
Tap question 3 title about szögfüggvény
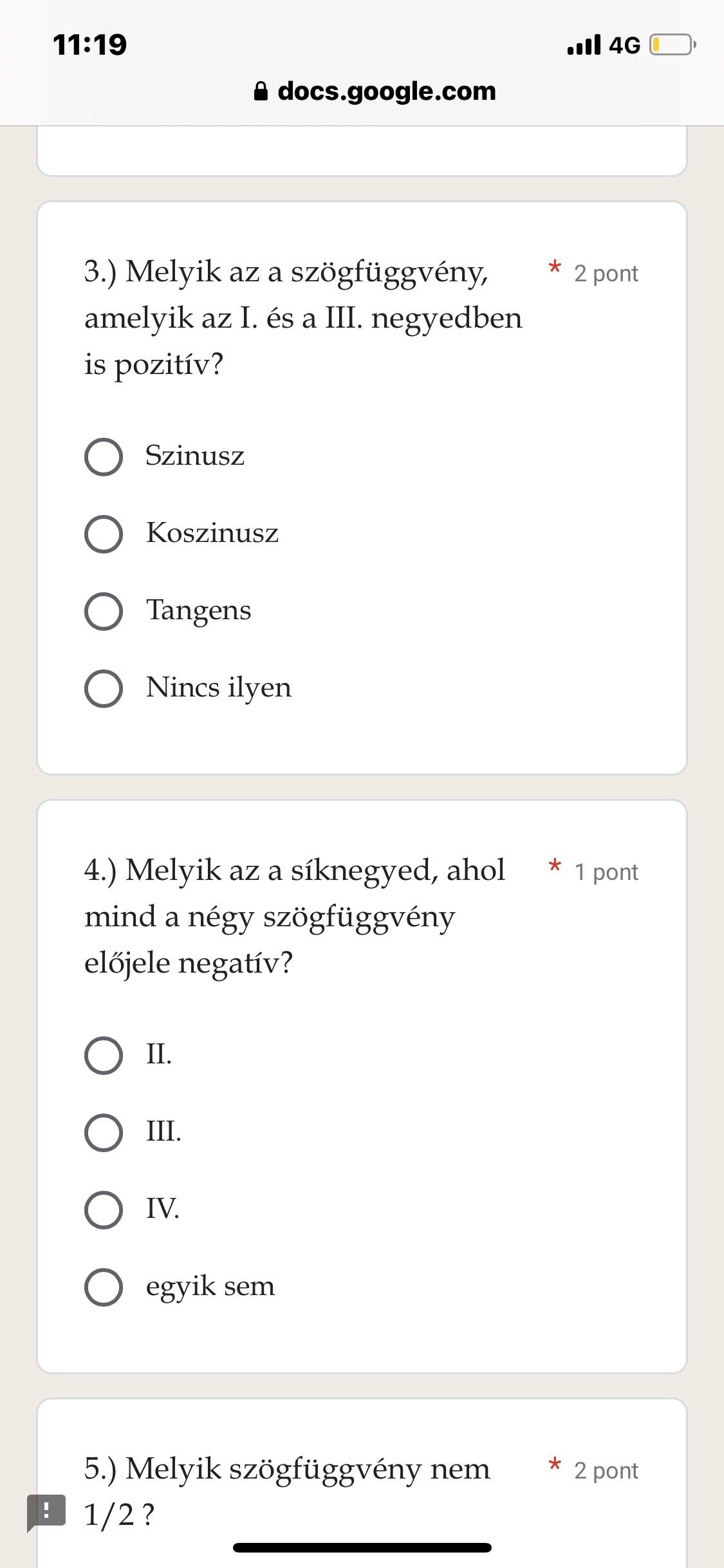tap(303, 318)
